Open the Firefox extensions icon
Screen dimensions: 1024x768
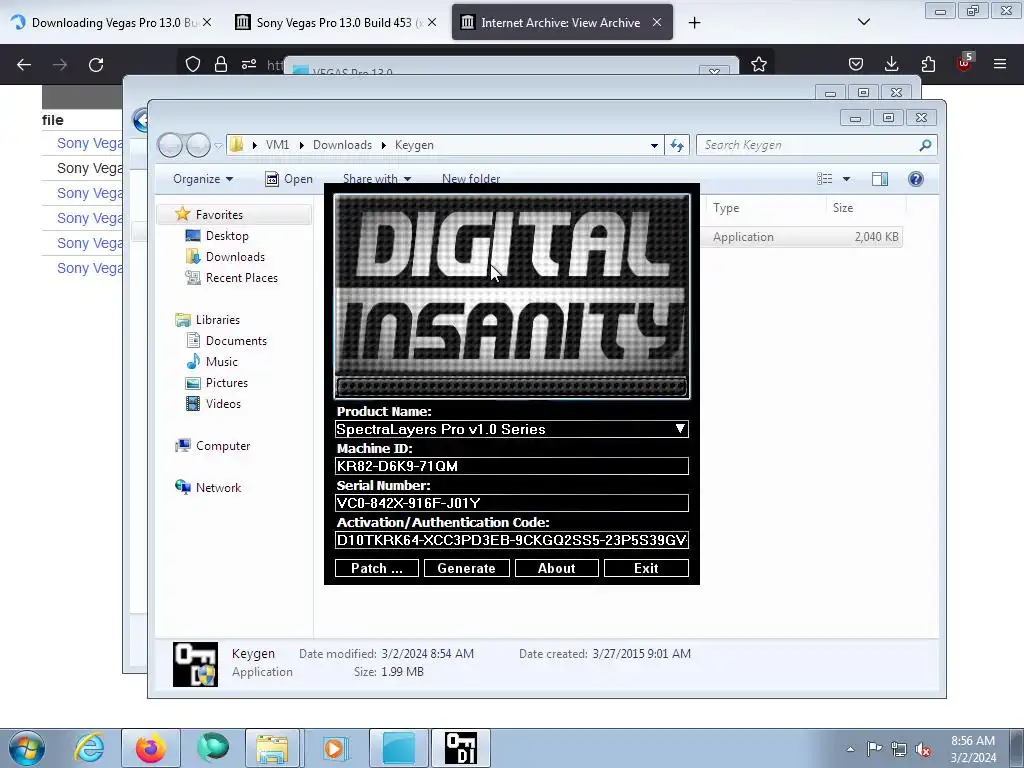tap(928, 64)
